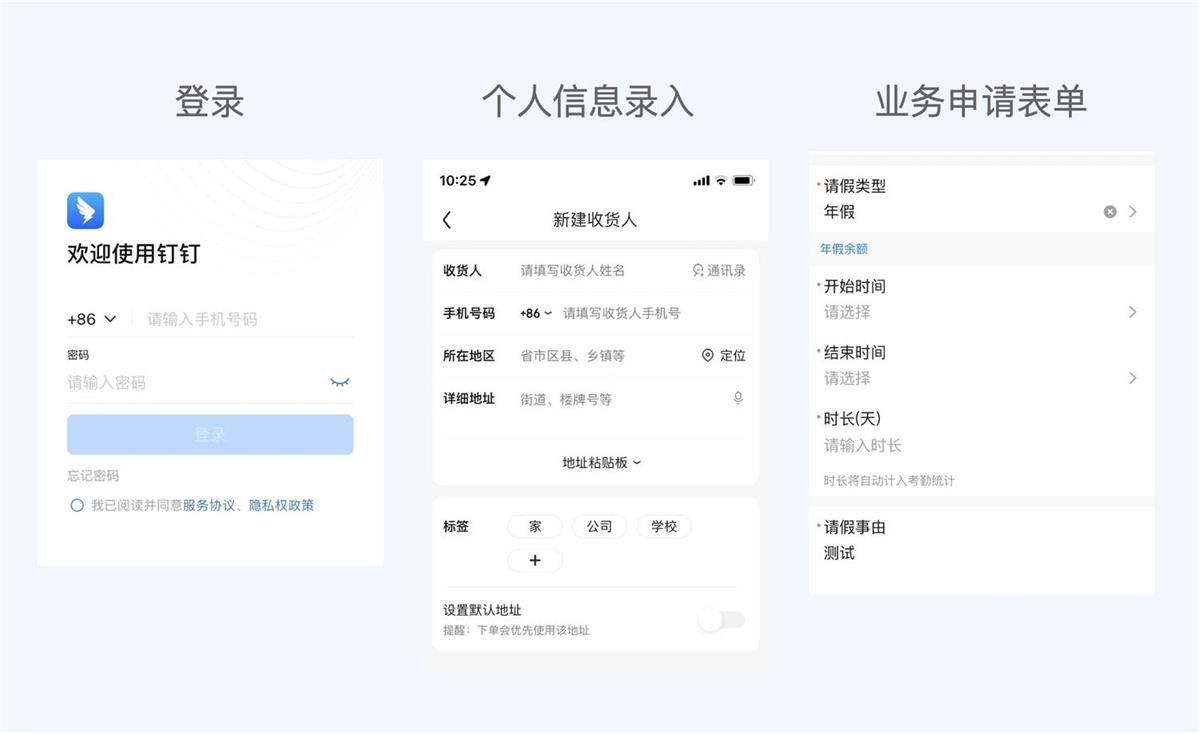Open the 结束时间 picker chevron
Viewport: 1200px width, 734px height.
pos(1133,378)
